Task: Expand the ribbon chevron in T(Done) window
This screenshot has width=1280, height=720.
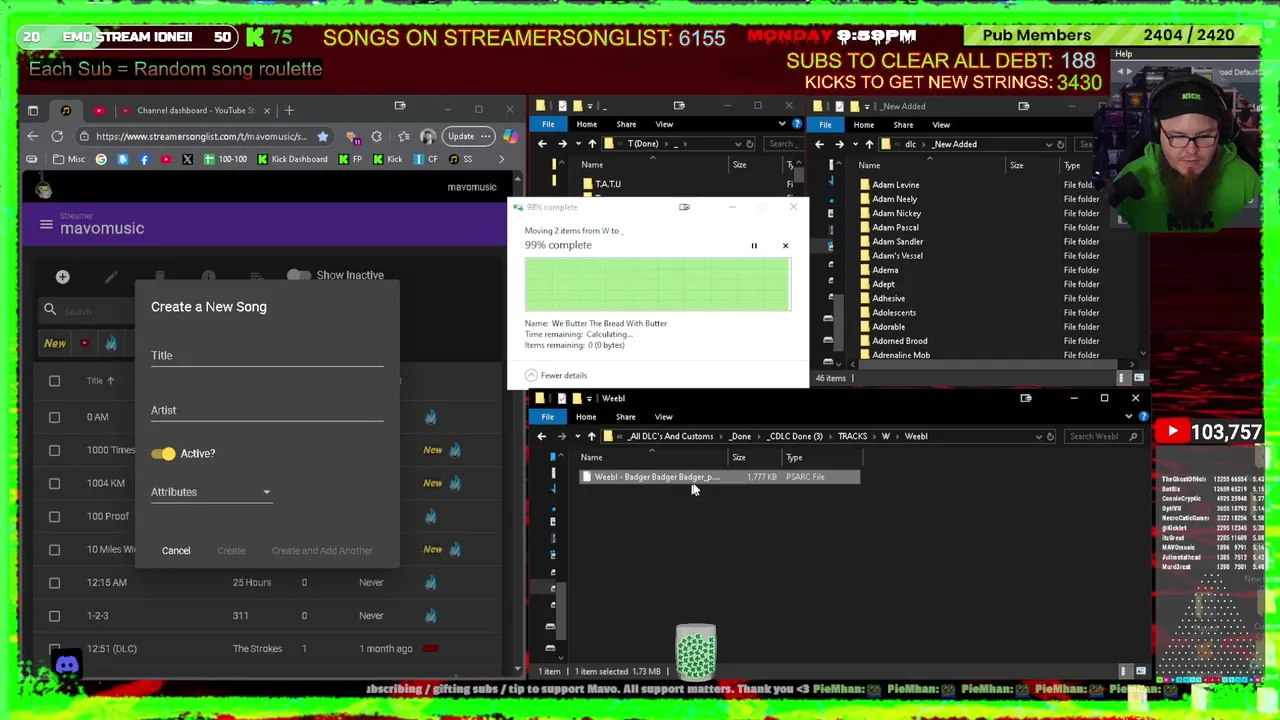Action: (x=782, y=124)
